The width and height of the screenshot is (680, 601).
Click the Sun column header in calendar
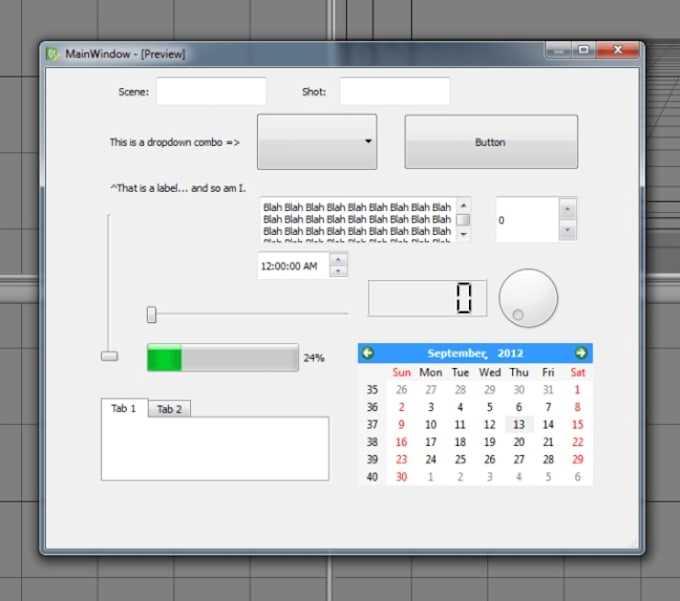click(x=401, y=372)
